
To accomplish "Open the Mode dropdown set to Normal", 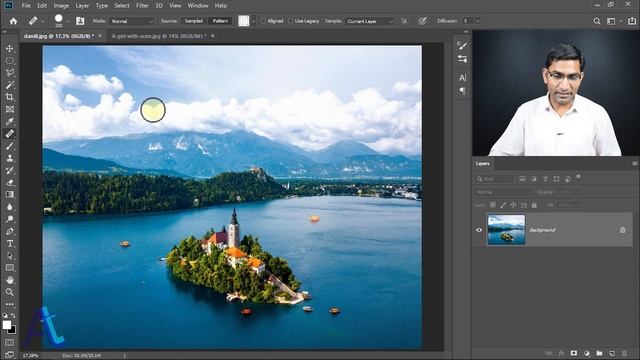I will 131,21.
